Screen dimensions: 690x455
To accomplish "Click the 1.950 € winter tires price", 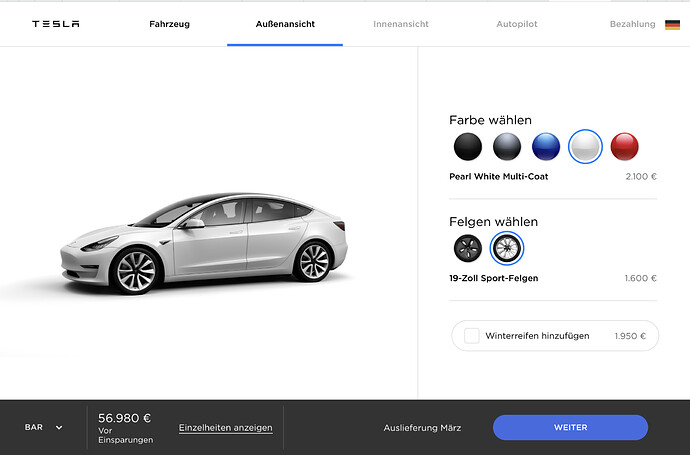I will pyautogui.click(x=630, y=336).
